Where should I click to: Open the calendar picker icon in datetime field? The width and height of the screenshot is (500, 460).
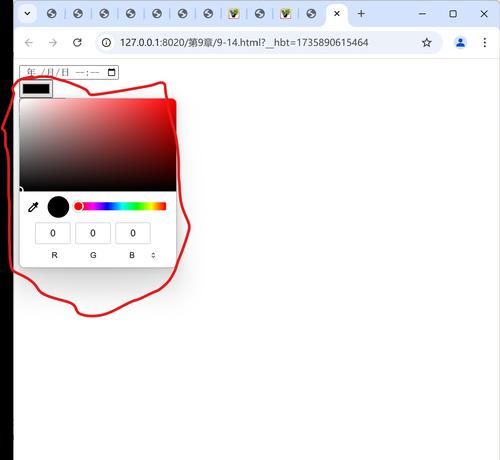coord(112,72)
